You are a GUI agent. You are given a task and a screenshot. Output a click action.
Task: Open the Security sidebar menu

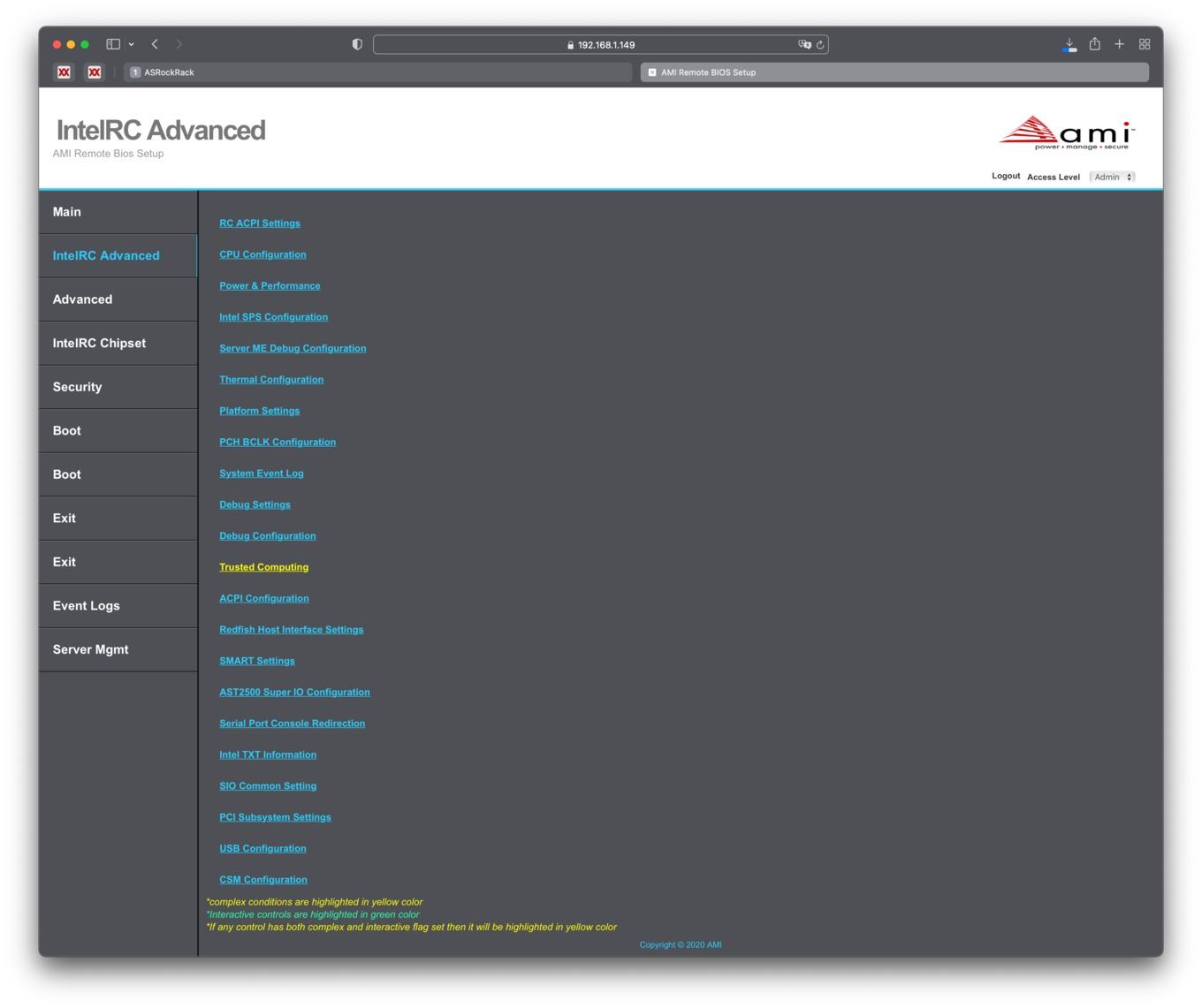coord(118,387)
